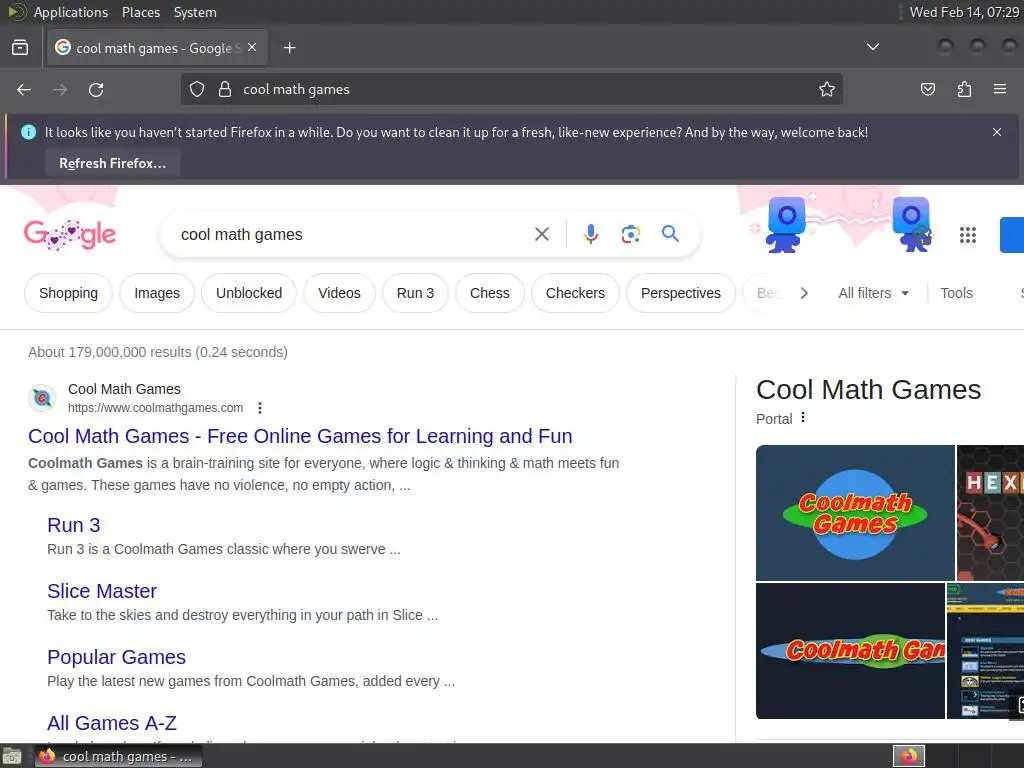Screen dimensions: 1024x768
Task: Expand the list all tabs chevron
Action: [x=872, y=47]
